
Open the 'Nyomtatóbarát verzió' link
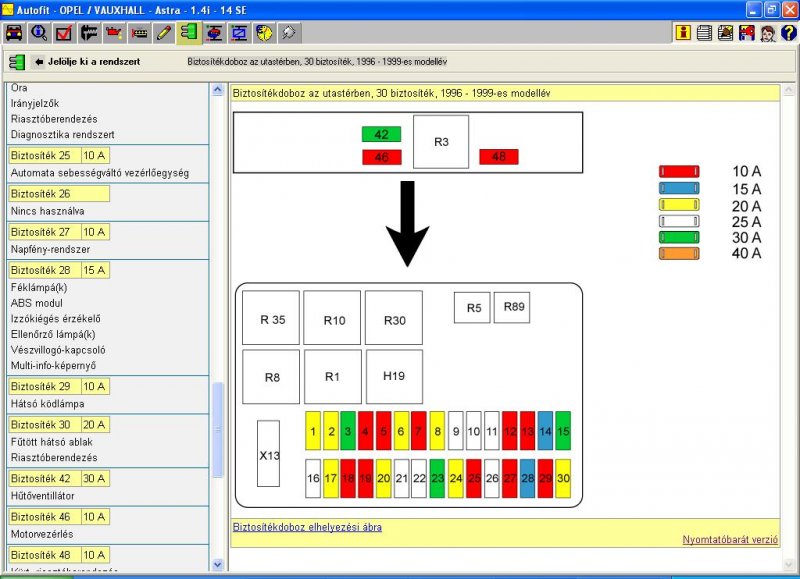(730, 540)
